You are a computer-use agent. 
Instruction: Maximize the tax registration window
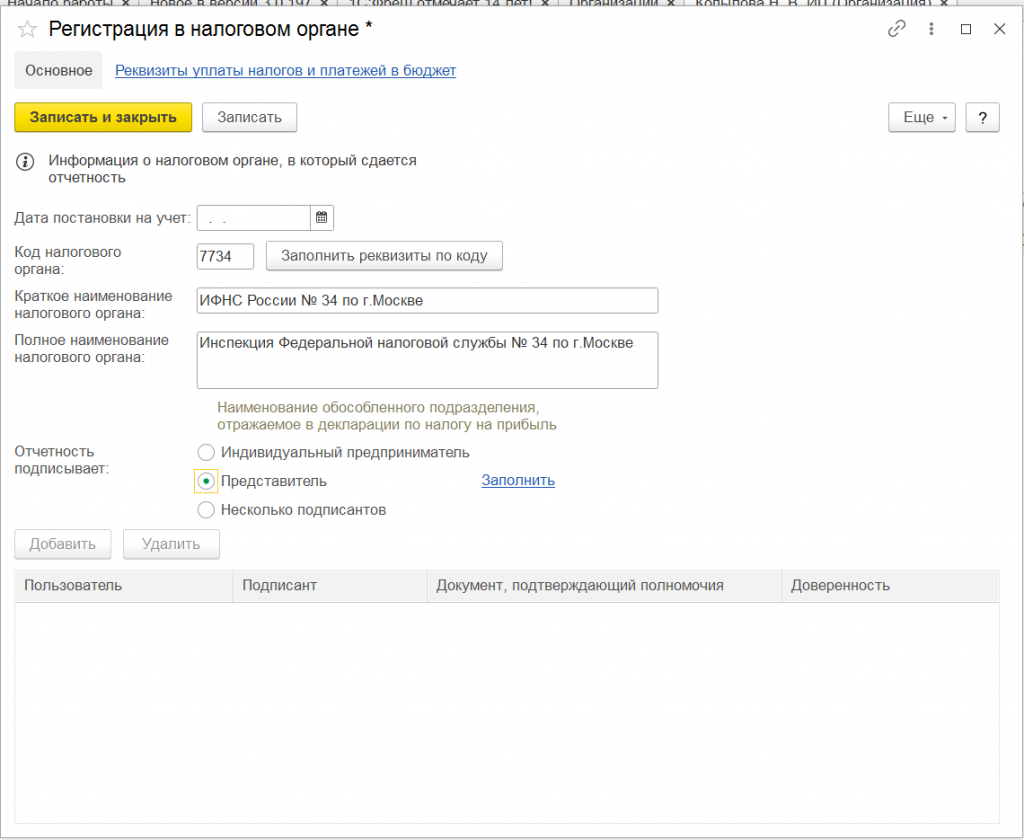click(x=966, y=29)
